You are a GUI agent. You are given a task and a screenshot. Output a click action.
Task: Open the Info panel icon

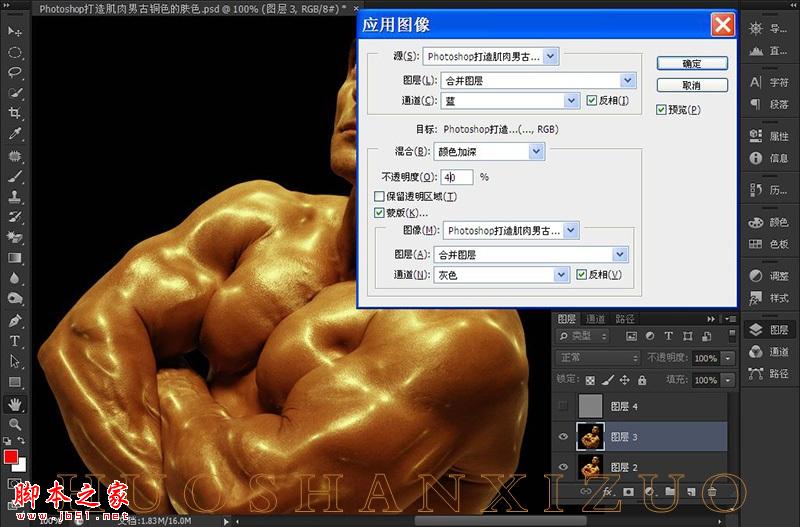coord(756,158)
